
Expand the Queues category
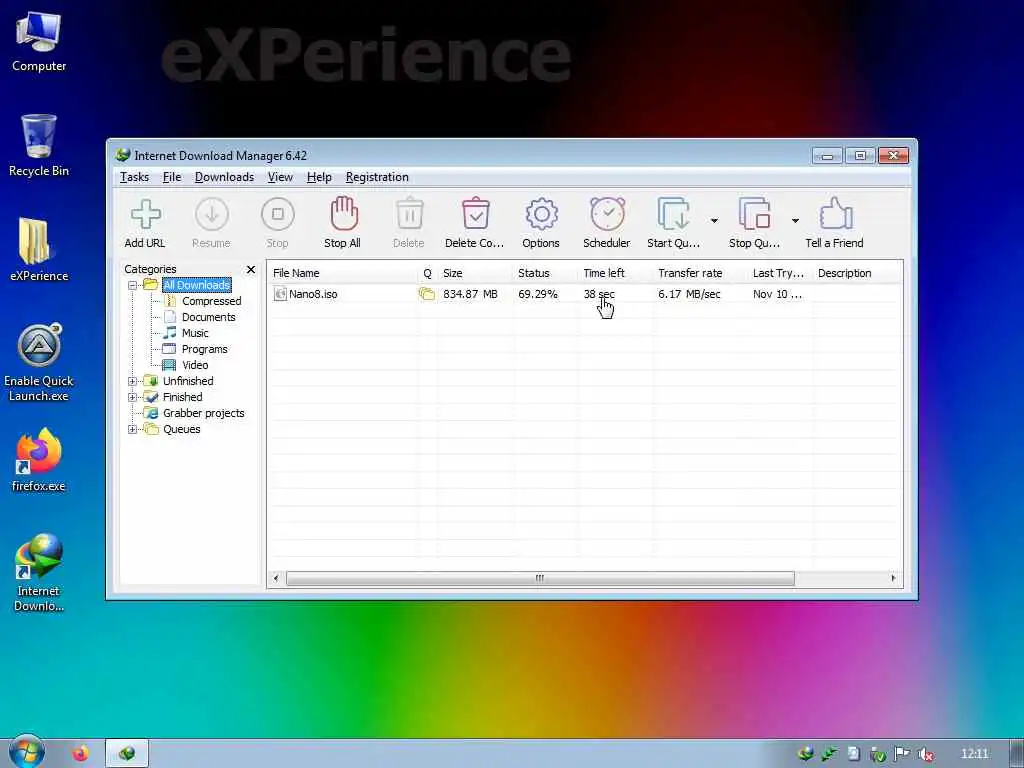click(x=133, y=429)
